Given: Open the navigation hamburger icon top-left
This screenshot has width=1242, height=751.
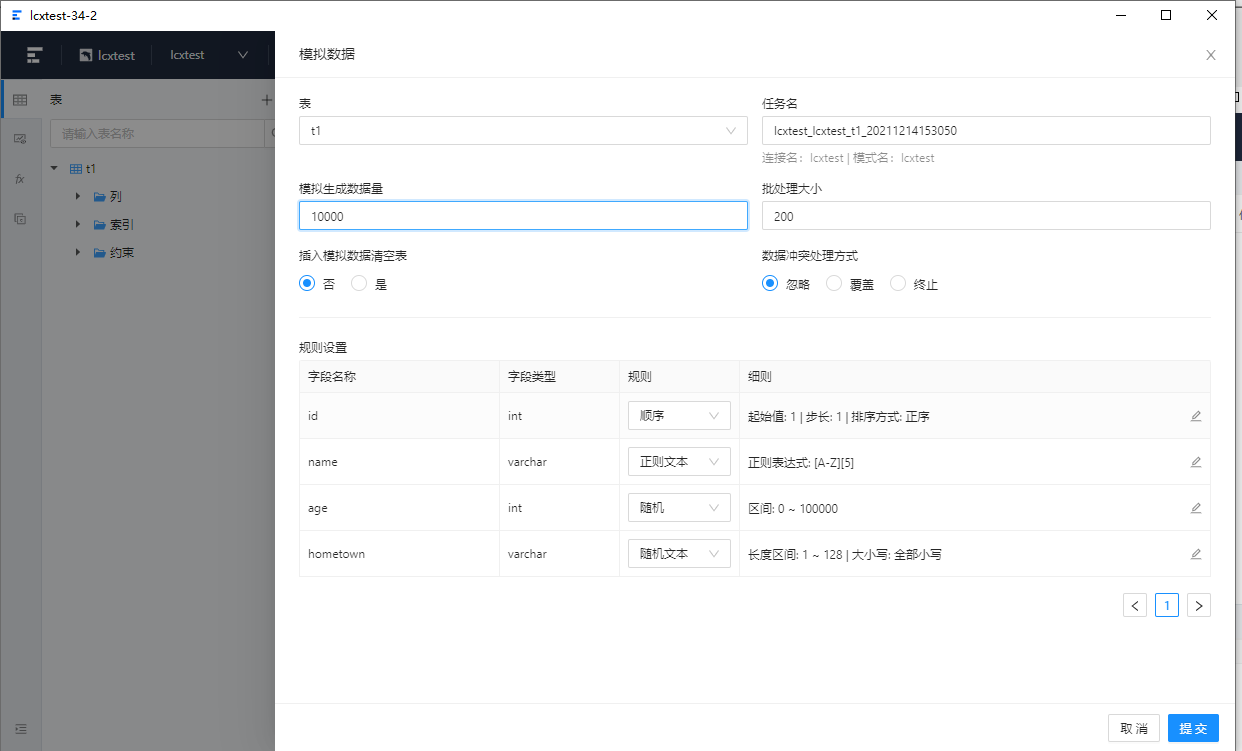Looking at the screenshot, I should click(x=32, y=55).
